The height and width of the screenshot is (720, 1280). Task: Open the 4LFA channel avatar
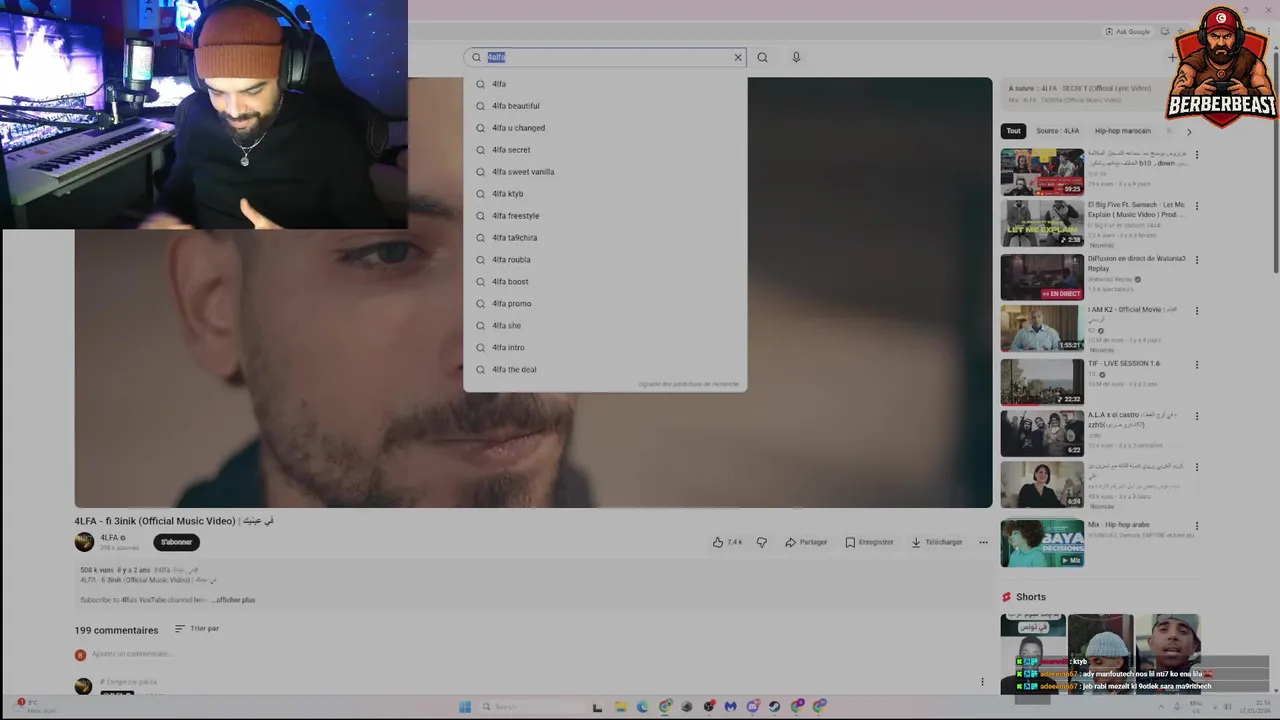click(x=84, y=542)
